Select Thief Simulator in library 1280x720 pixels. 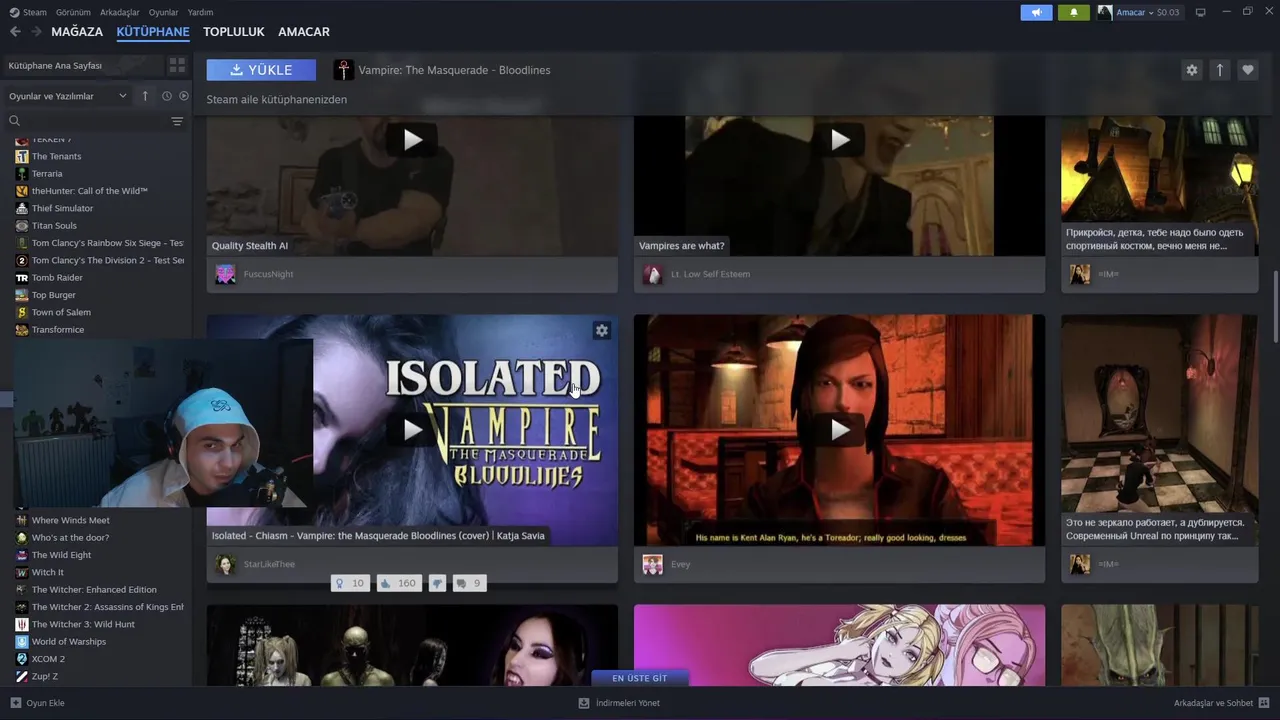(62, 208)
